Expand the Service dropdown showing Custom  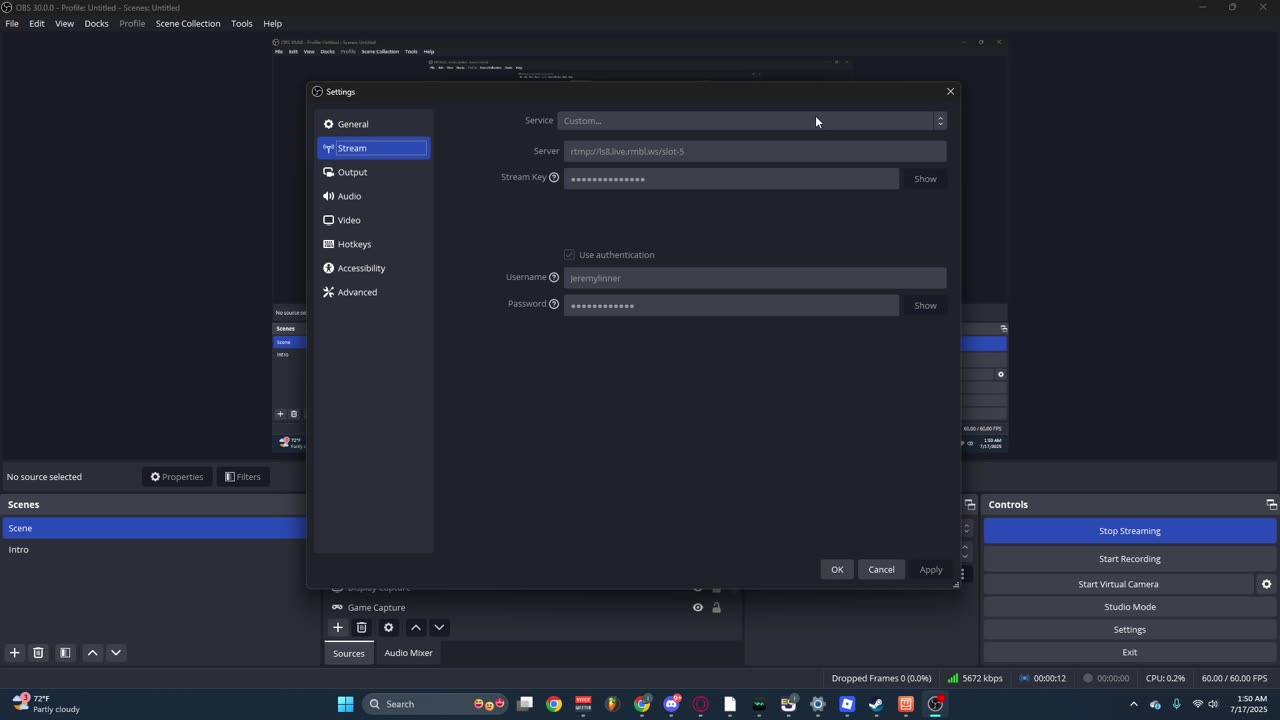pos(752,121)
